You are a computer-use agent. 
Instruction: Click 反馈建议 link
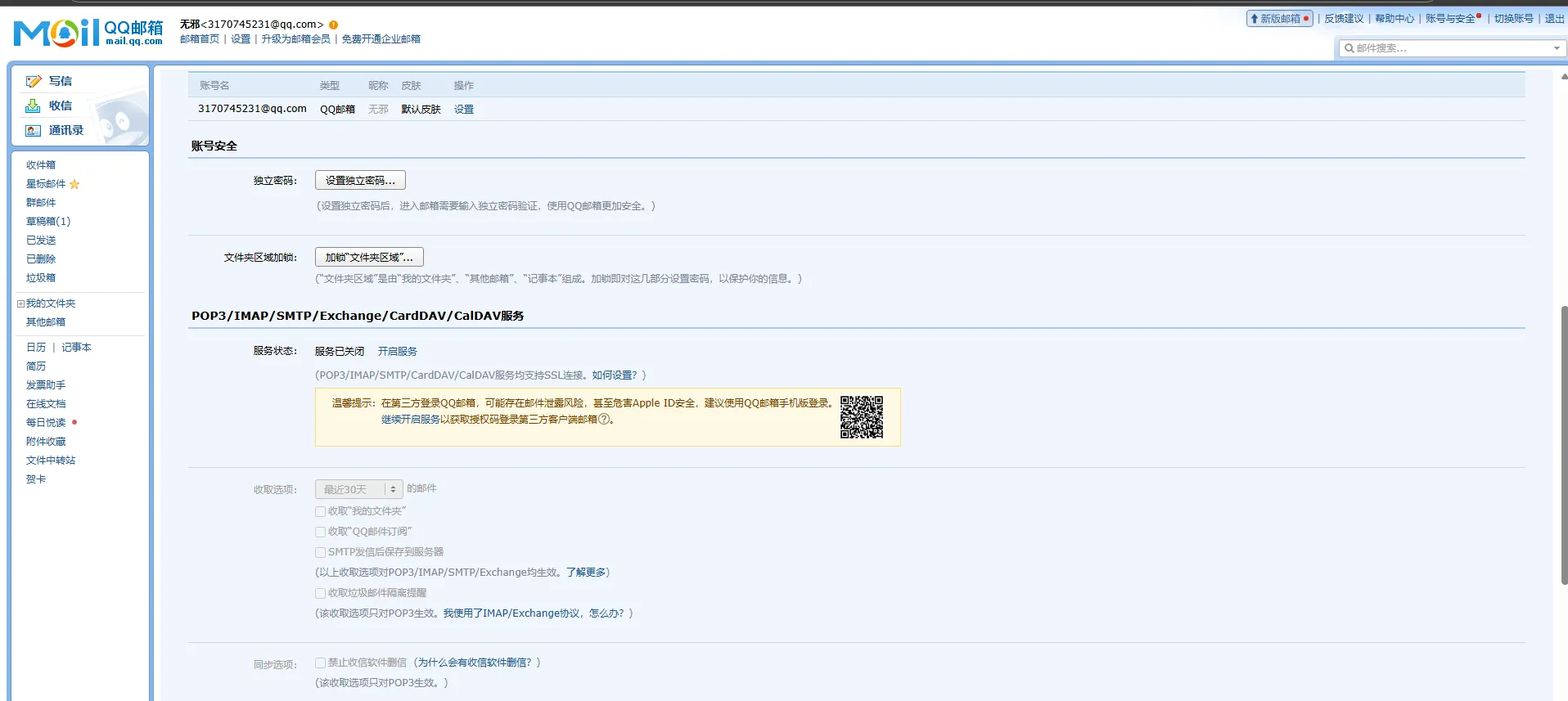[1344, 19]
